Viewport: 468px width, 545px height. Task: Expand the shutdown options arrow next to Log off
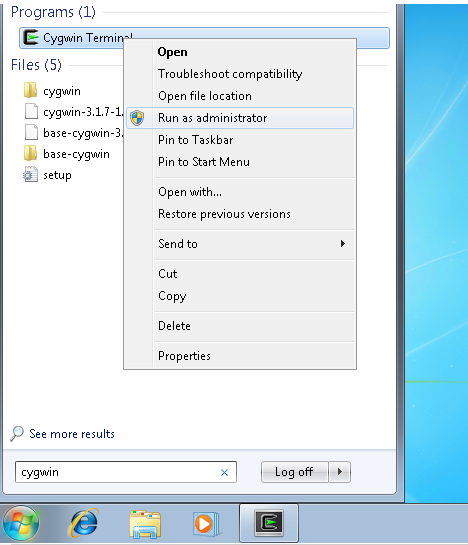pos(340,472)
